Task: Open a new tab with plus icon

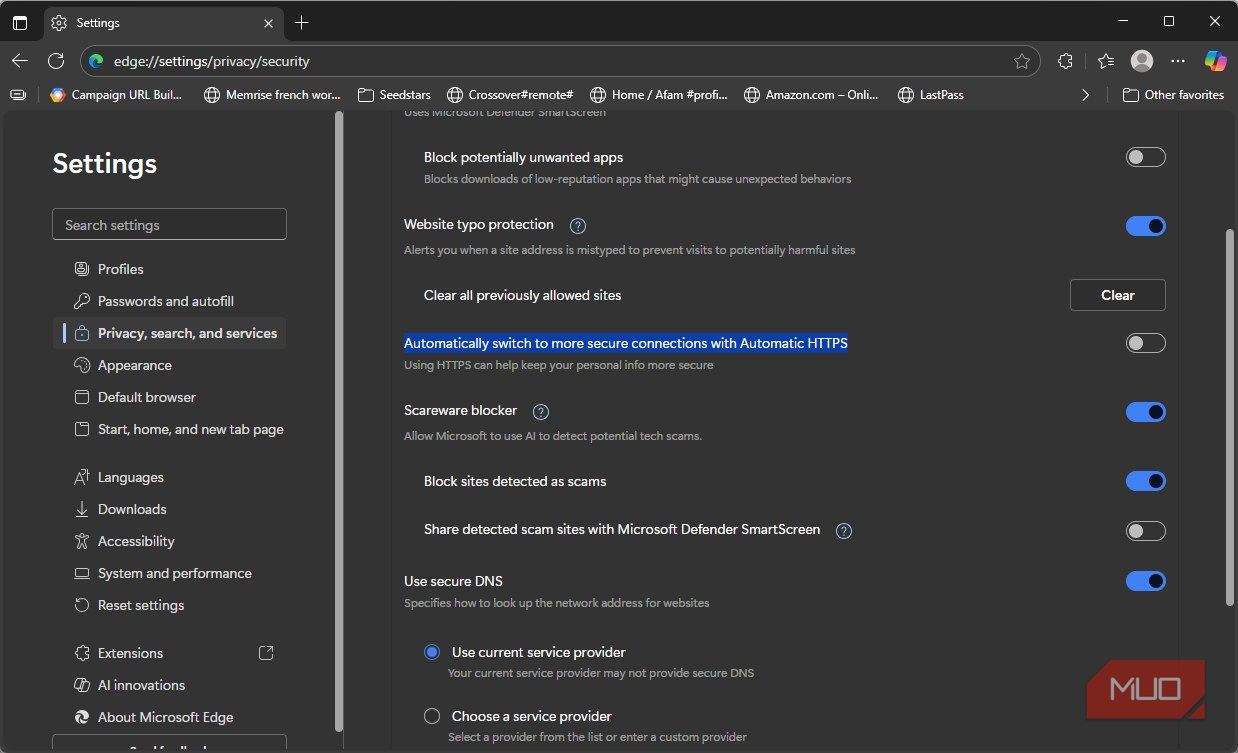Action: pos(302,22)
